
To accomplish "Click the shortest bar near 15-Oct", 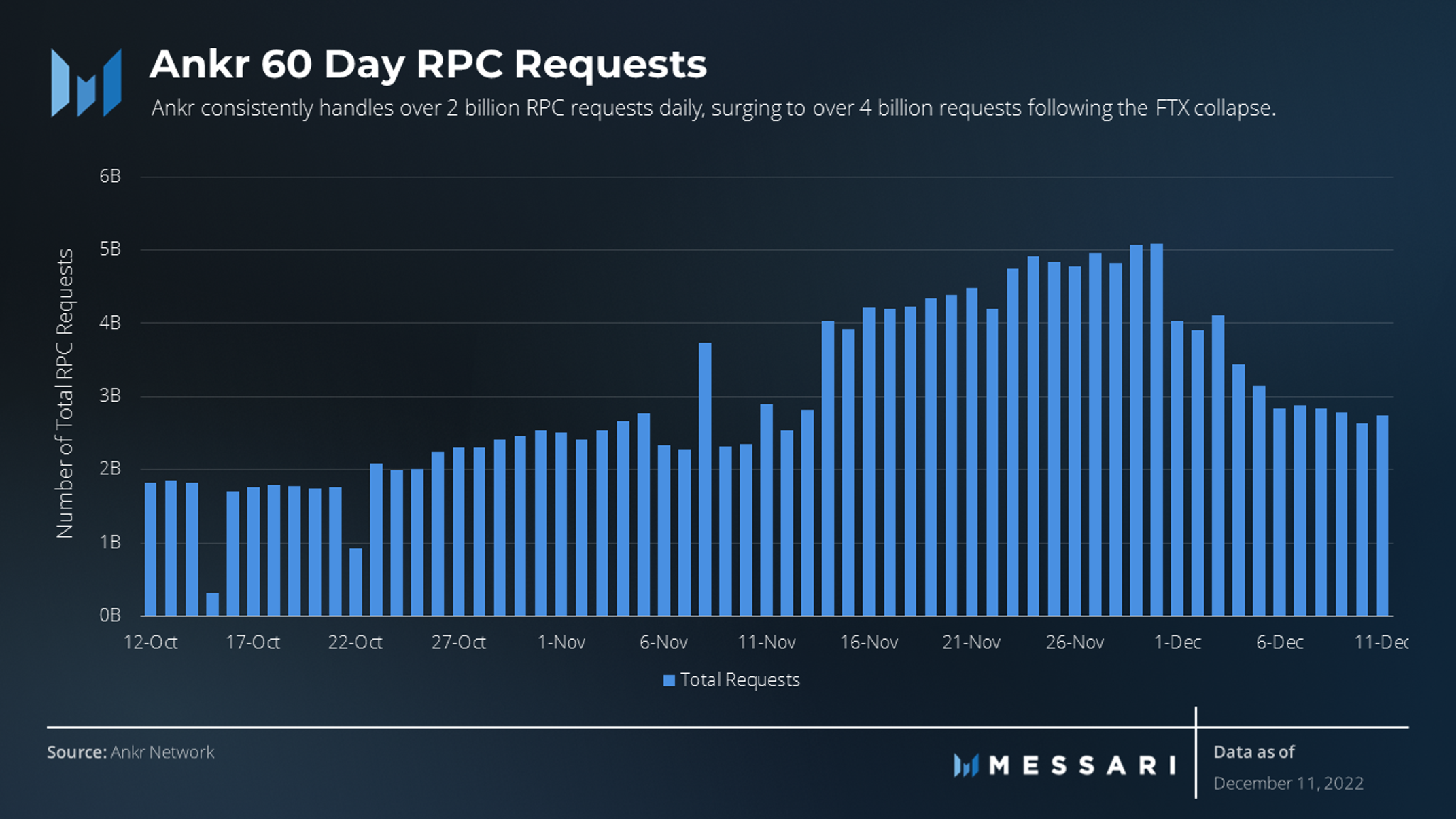I will (212, 604).
